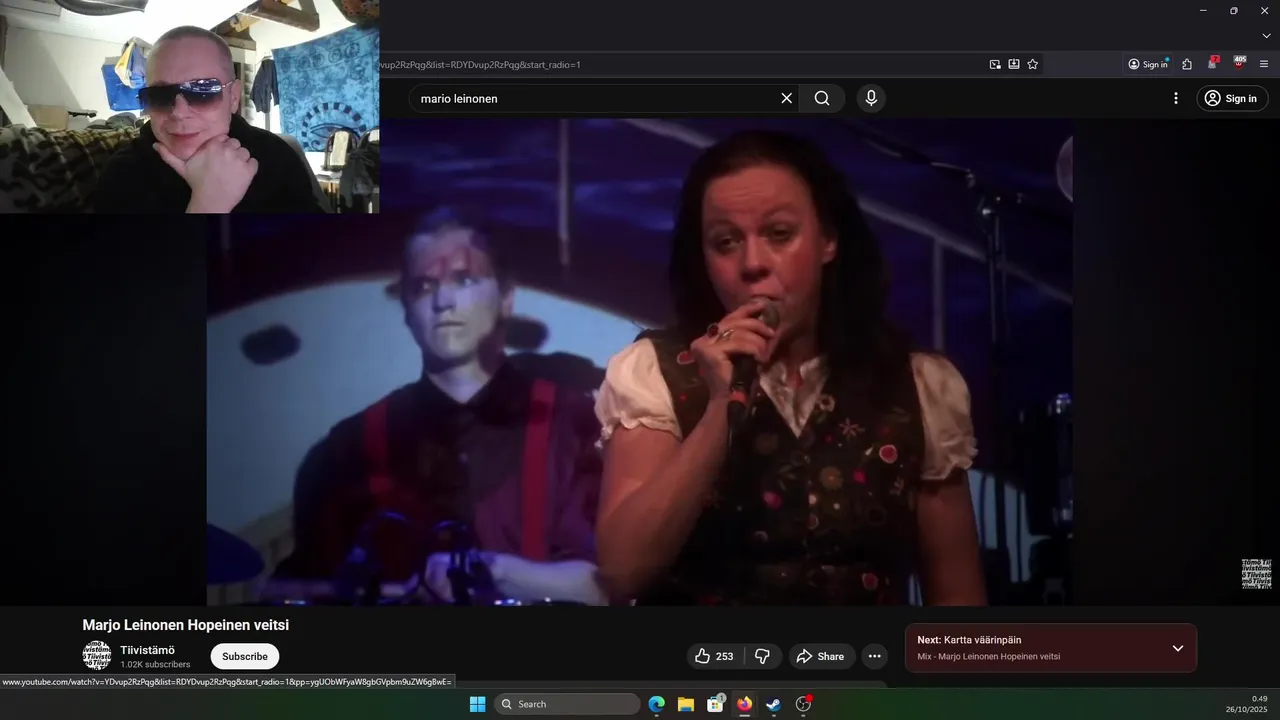Click the magnifier search button on YouTube
The height and width of the screenshot is (720, 1280).
(822, 98)
